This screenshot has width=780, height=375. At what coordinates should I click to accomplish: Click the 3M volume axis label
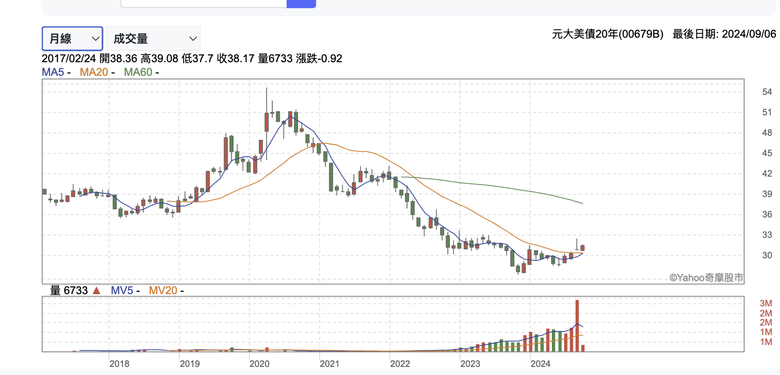click(x=766, y=303)
